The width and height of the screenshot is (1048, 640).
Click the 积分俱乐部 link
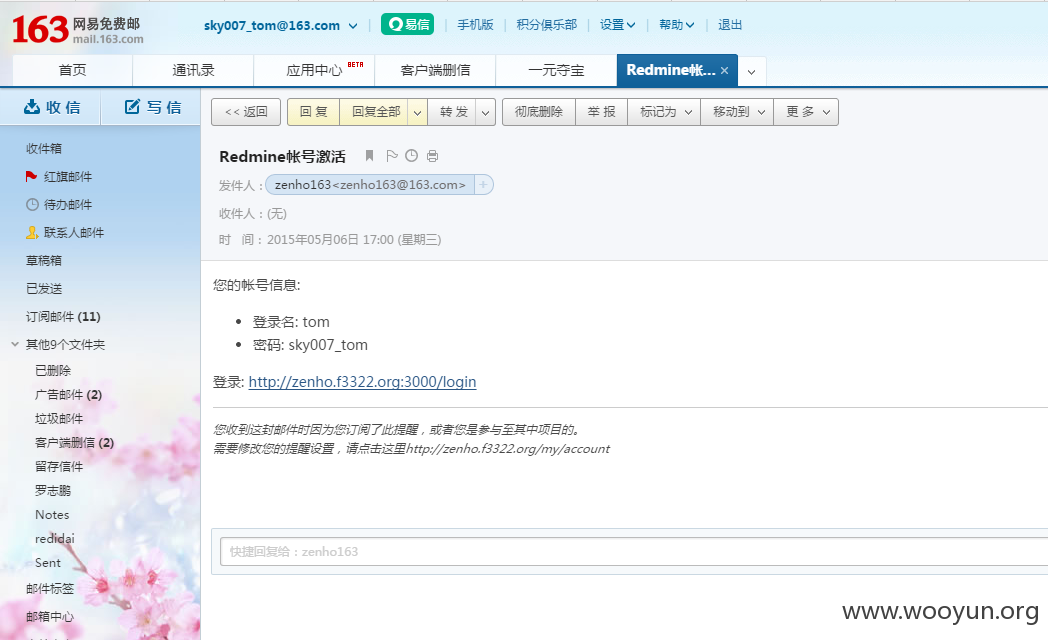(546, 25)
